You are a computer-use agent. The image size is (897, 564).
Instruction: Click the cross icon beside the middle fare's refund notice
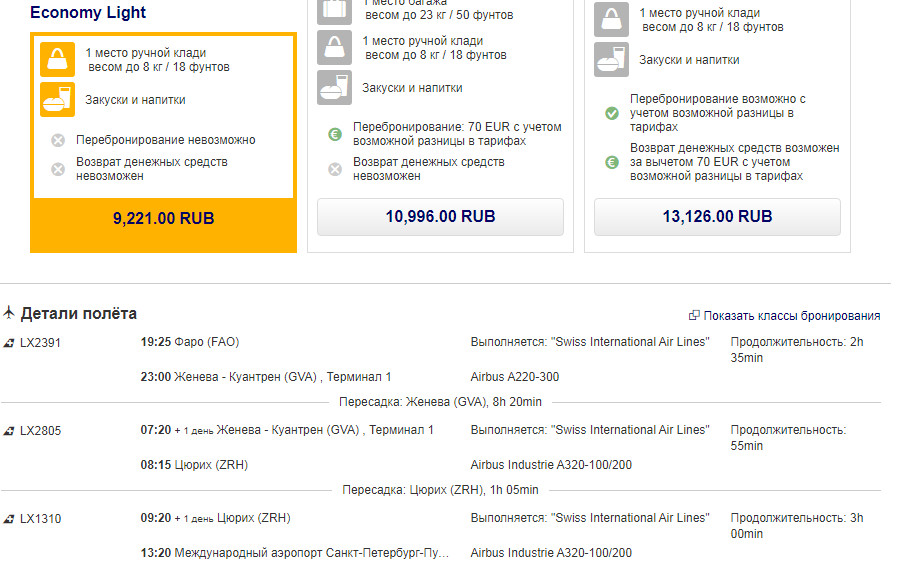(335, 169)
